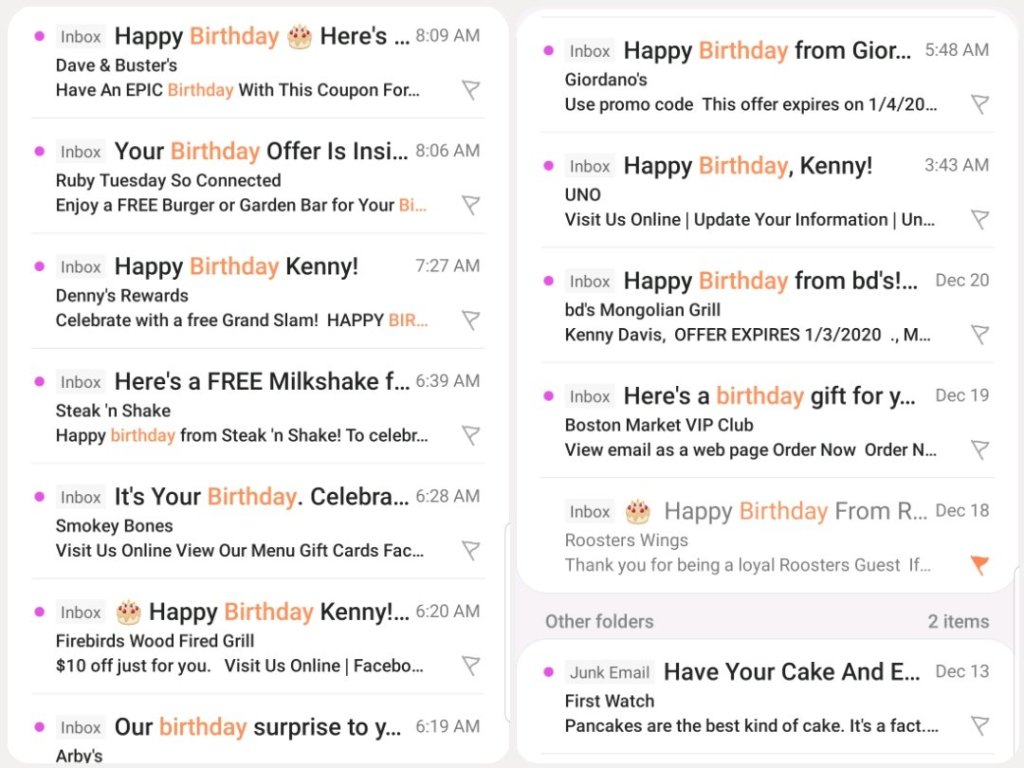Screen dimensions: 1024x768
Task: Click the unread dot on Denny's Rewards email
Action: click(39, 266)
